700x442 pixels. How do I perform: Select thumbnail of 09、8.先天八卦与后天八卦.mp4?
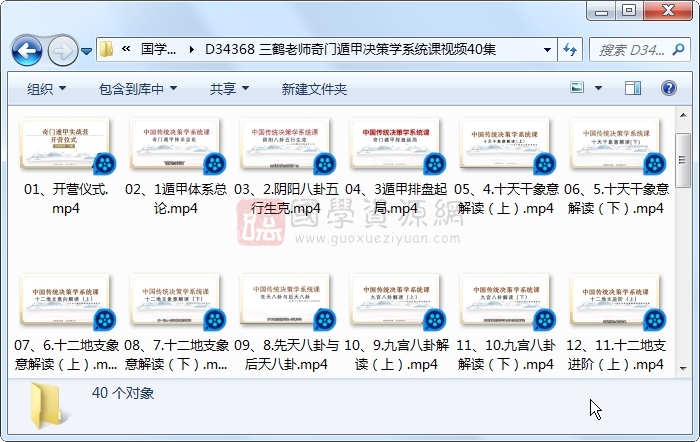[285, 299]
